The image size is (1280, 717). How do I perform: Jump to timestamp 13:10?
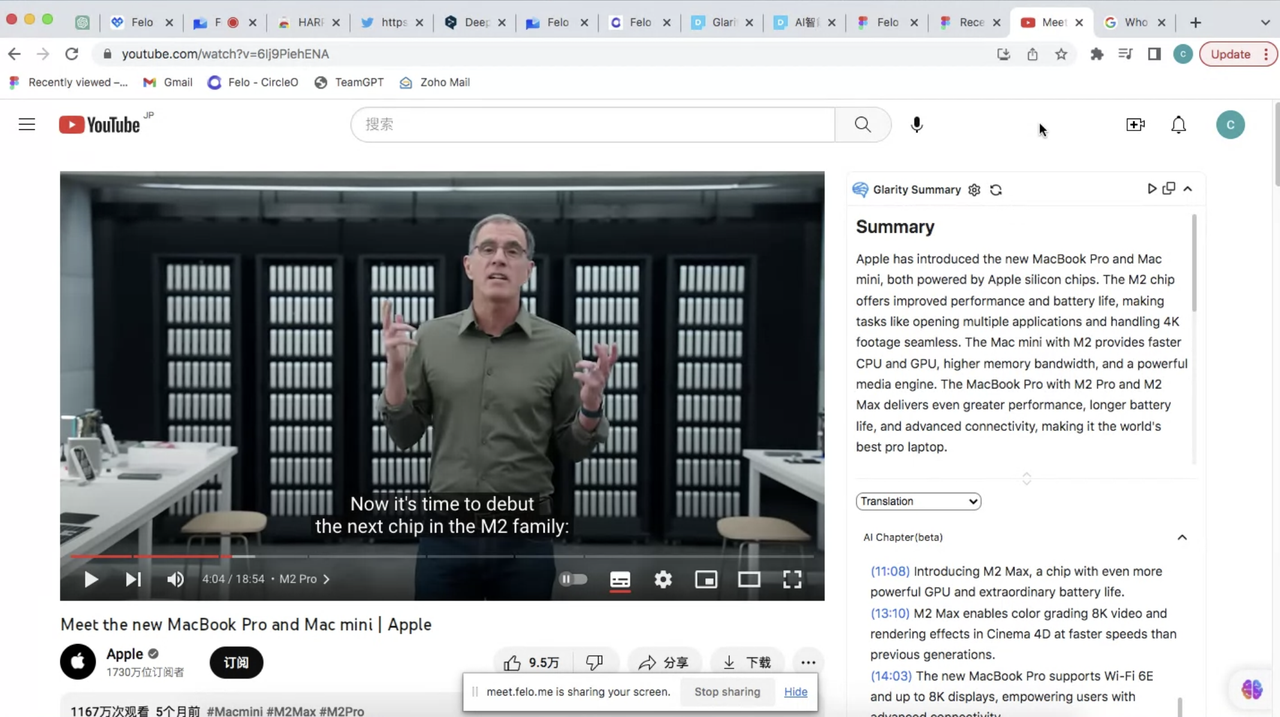coord(890,614)
